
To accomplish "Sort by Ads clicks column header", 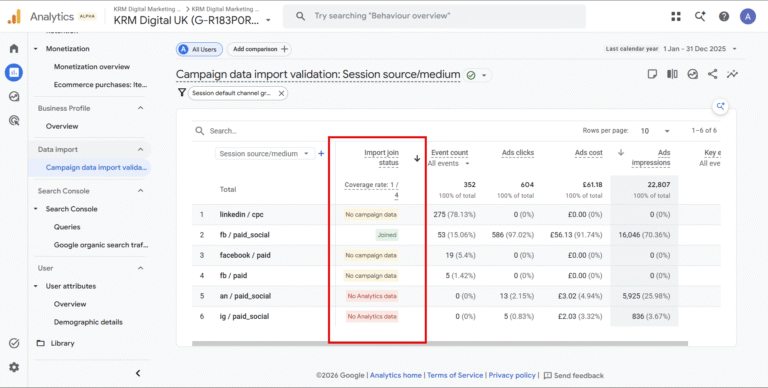I will 518,153.
